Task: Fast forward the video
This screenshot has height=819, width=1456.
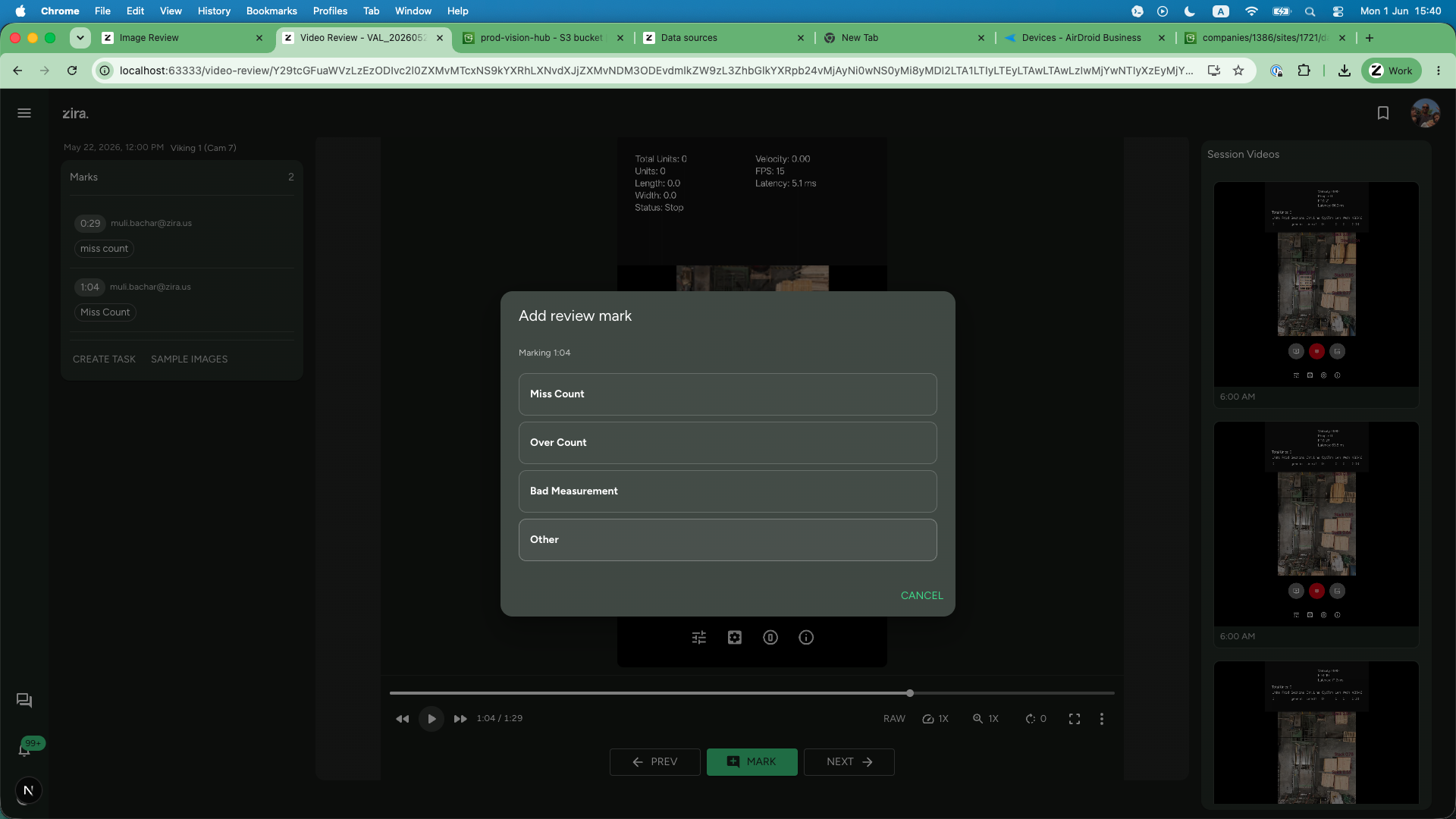Action: pos(460,719)
